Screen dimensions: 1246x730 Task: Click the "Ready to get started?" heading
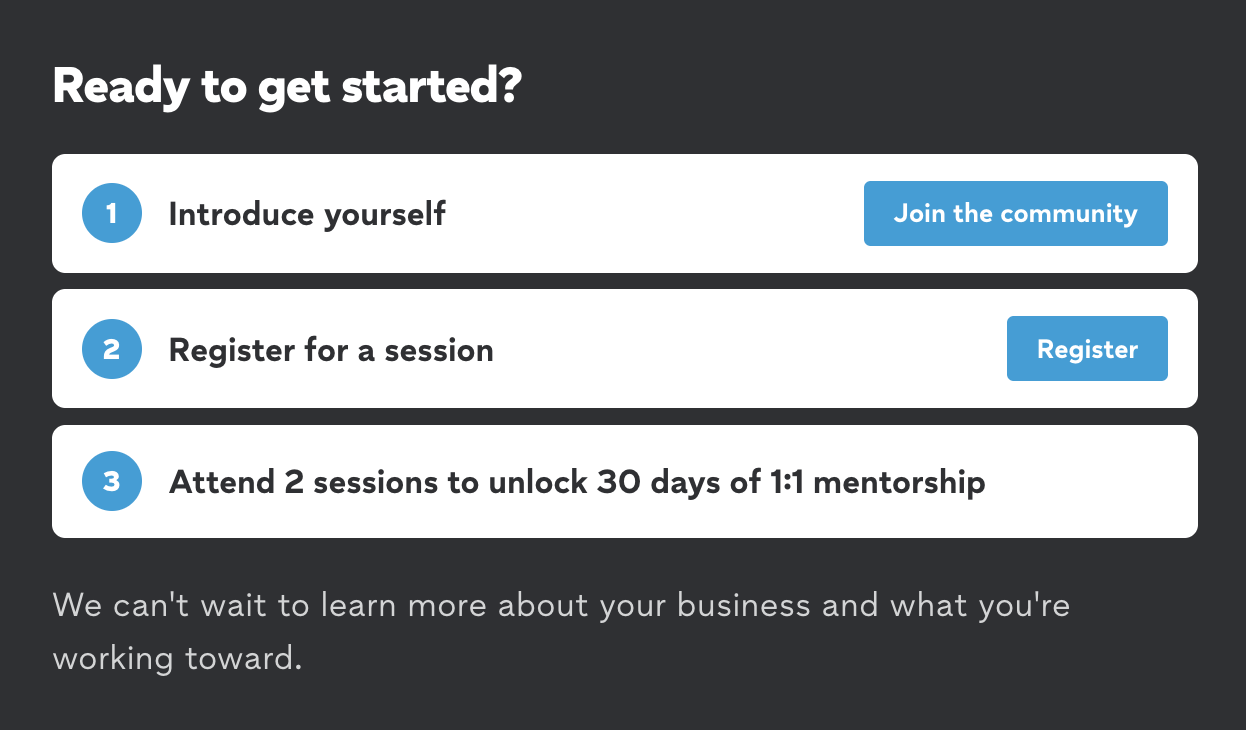(x=287, y=88)
